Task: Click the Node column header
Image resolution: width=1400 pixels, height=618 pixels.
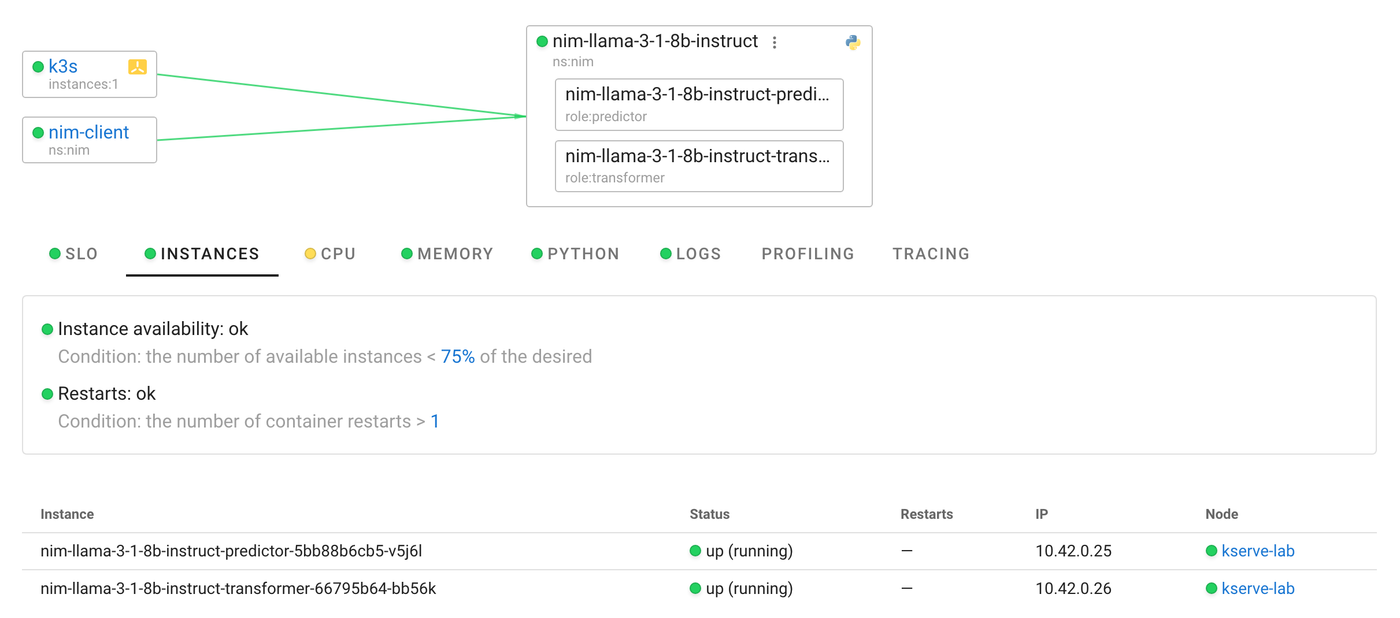Action: 1222,514
